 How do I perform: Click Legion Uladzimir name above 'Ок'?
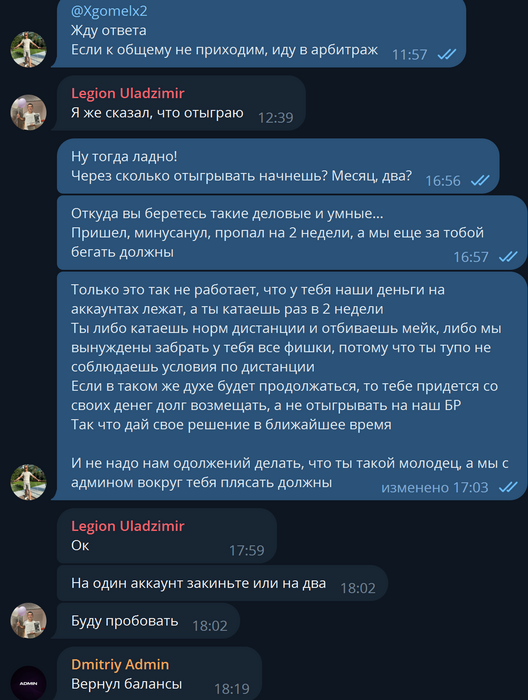pos(128,526)
